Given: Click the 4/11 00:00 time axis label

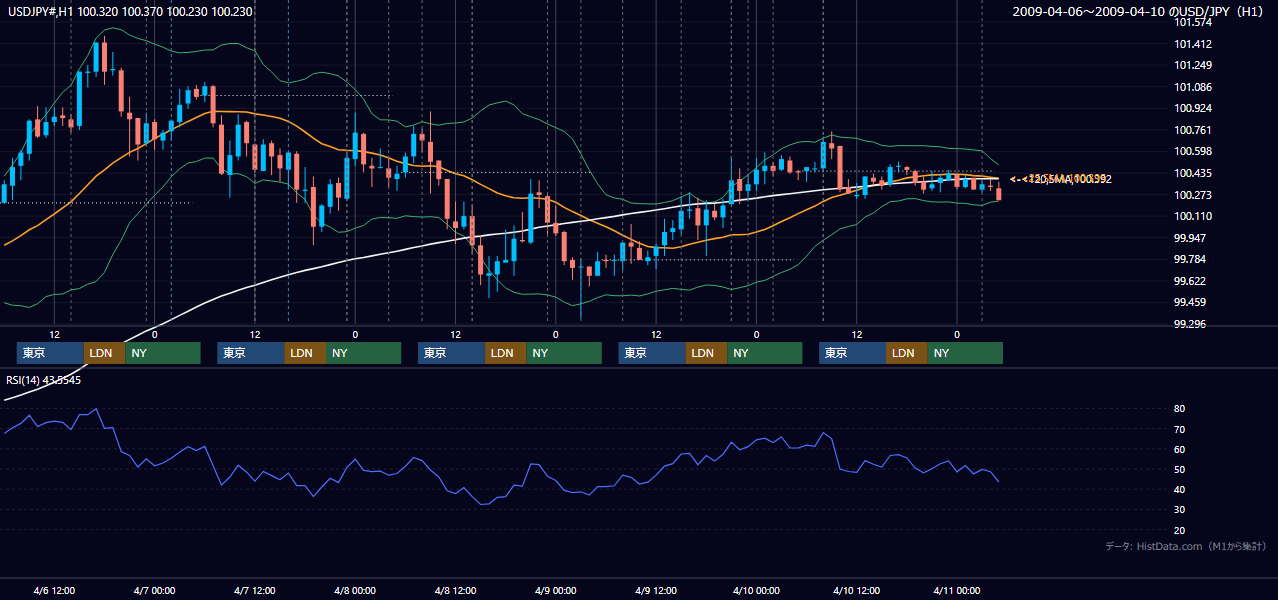Looking at the screenshot, I should 956,590.
